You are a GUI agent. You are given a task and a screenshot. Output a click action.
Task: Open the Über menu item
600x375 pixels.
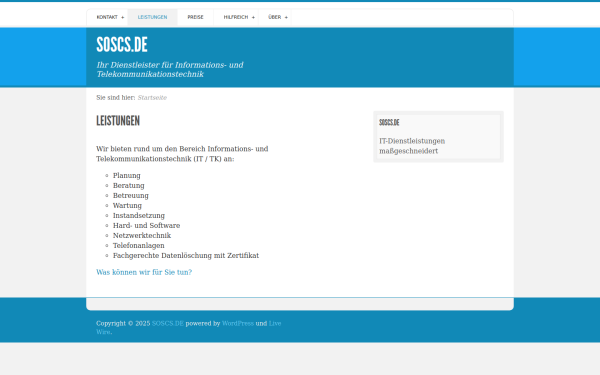coord(274,17)
